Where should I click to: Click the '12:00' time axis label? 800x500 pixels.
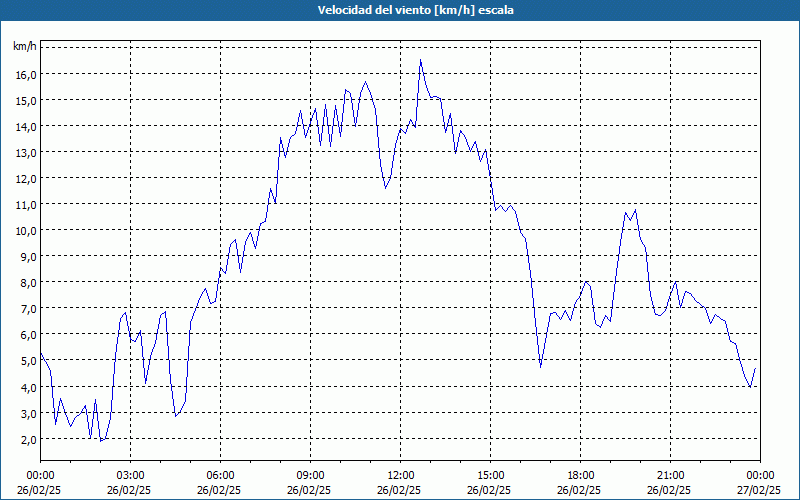point(401,476)
